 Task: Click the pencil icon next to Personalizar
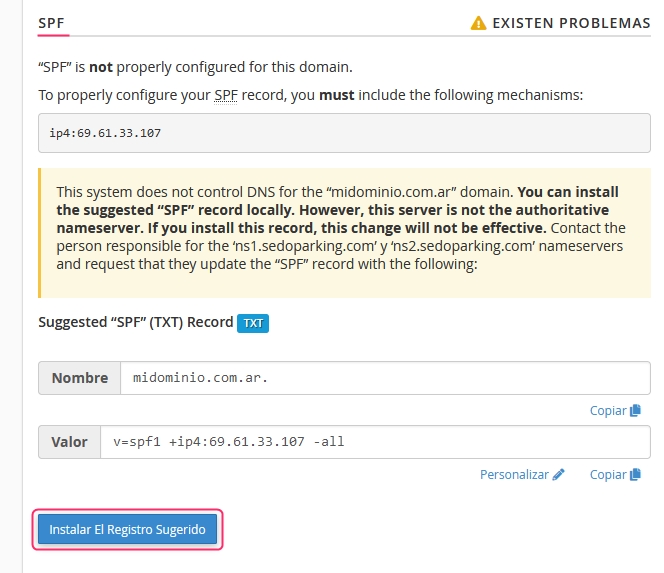coord(559,474)
